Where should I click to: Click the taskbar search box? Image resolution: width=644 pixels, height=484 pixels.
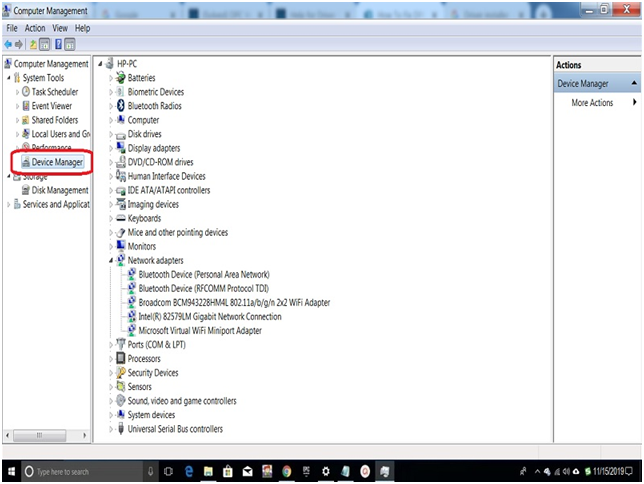(82, 471)
